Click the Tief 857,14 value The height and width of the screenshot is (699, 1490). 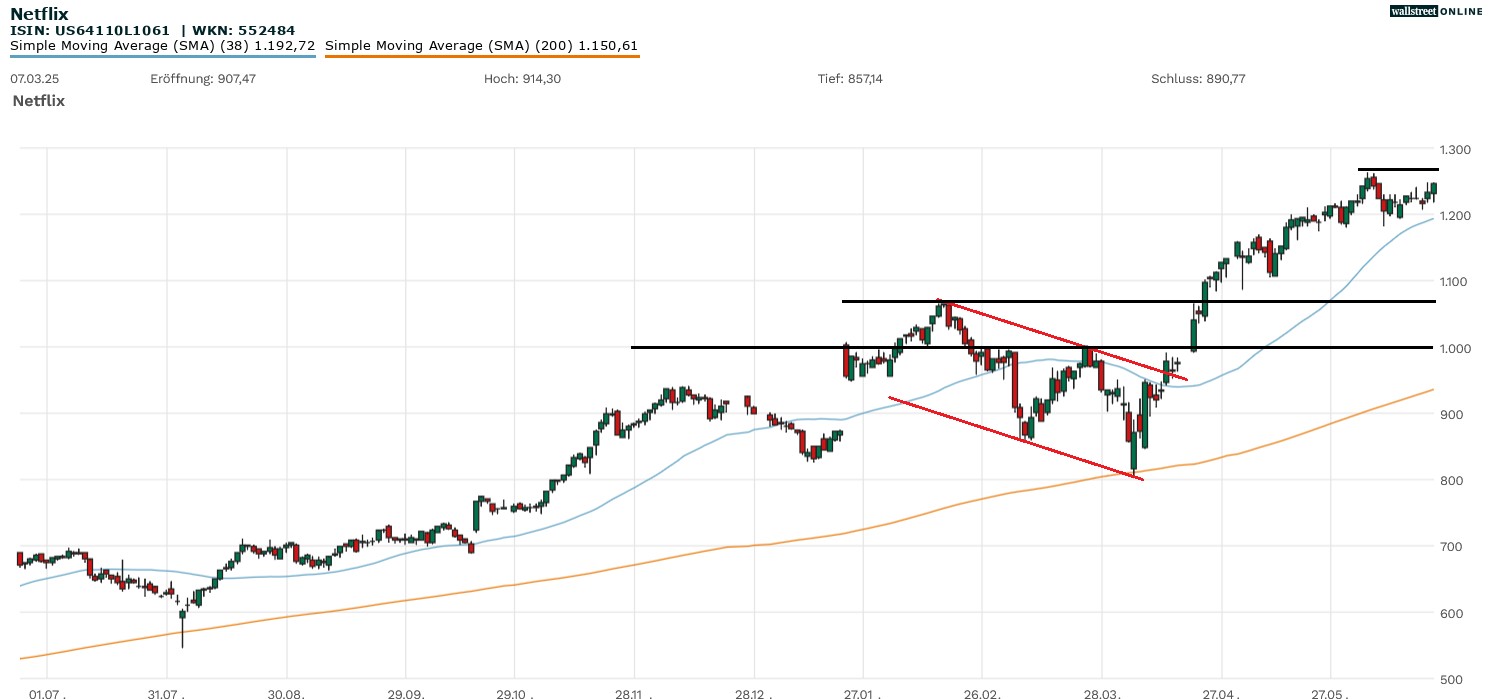850,78
